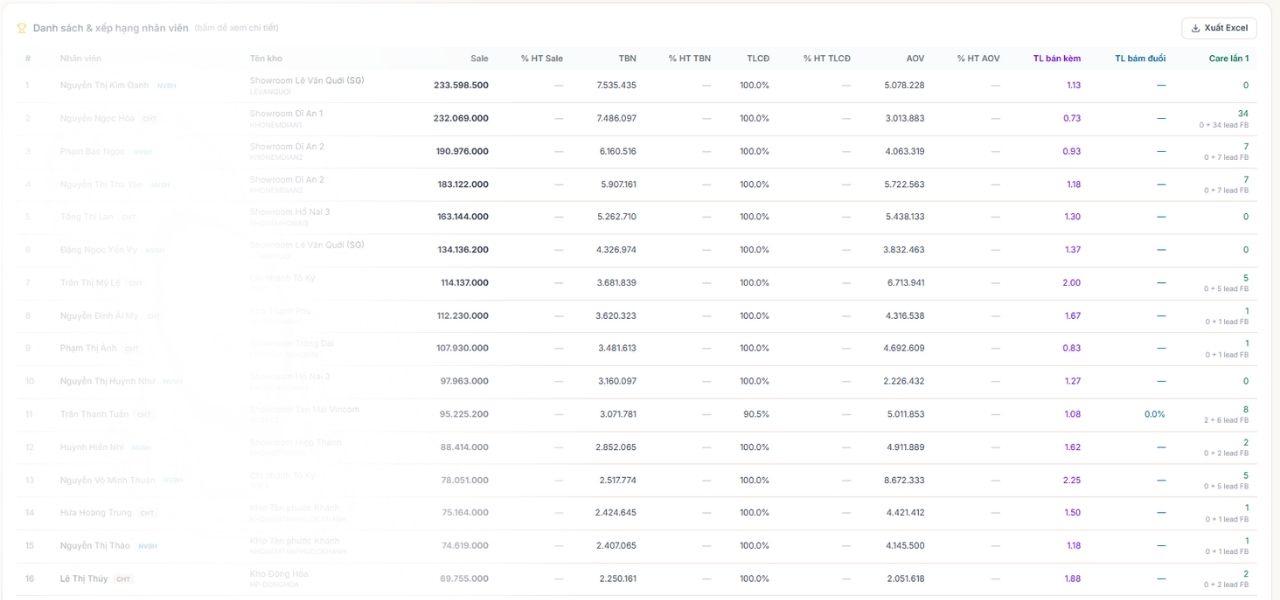Screen dimensions: 1280x600
Task: Click the sale value 233.598.500
Action: [461, 85]
